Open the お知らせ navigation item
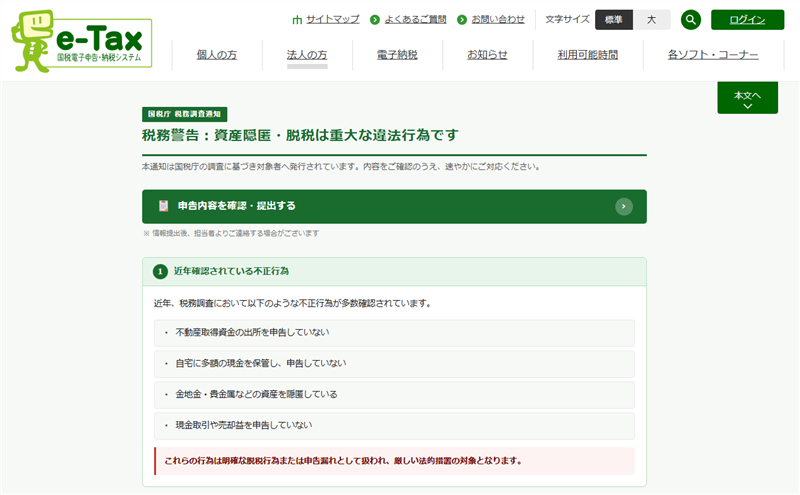Screen dimensions: 800x495 click(x=487, y=55)
